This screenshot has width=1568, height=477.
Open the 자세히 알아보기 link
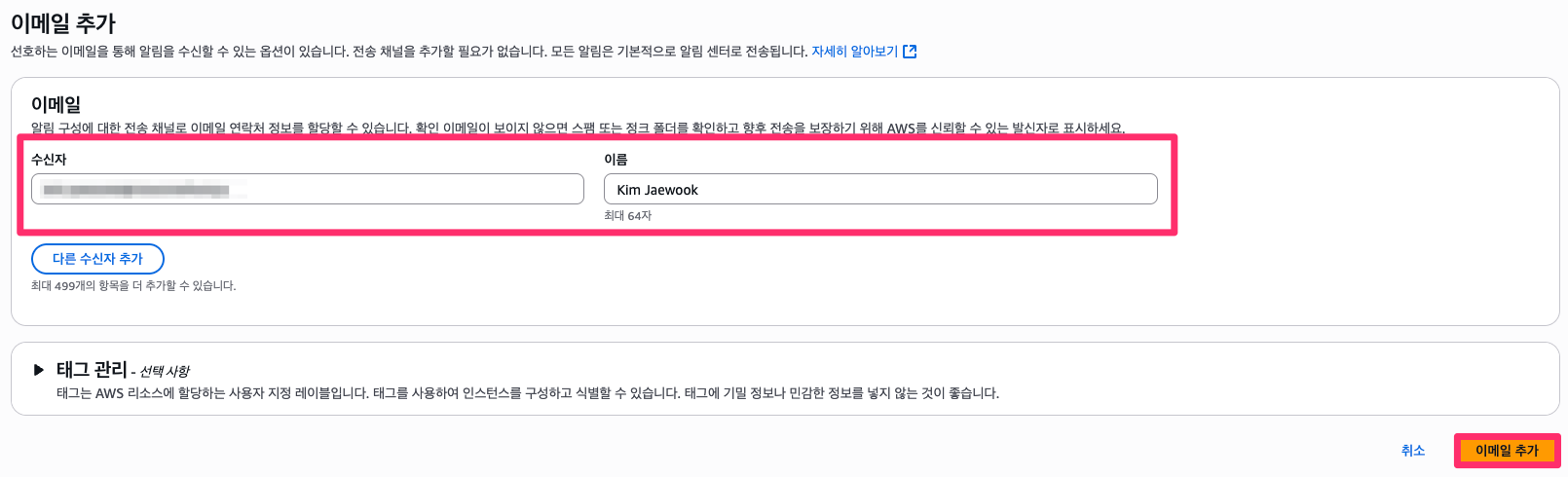pos(854,52)
